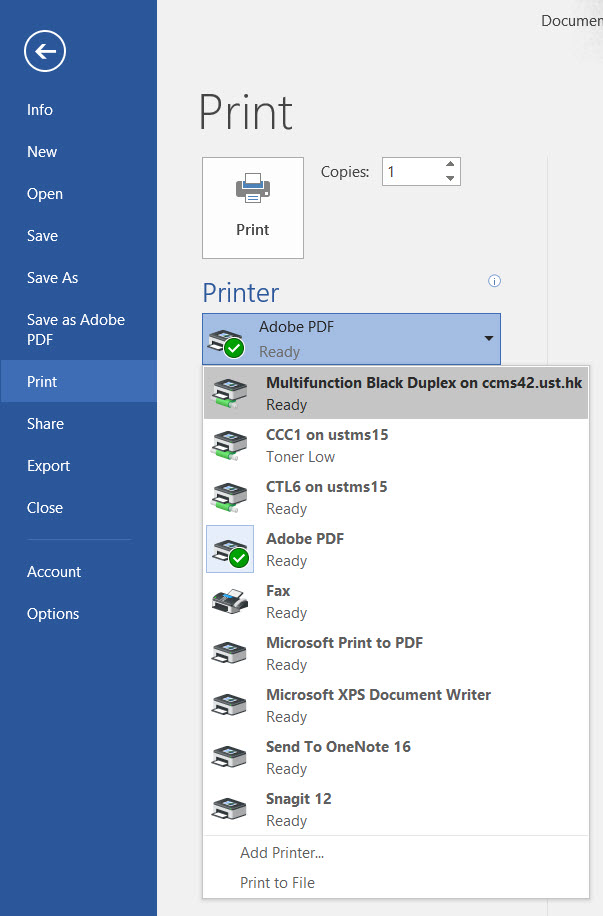Click the Printer info icon
Image resolution: width=603 pixels, height=916 pixels.
(x=494, y=281)
